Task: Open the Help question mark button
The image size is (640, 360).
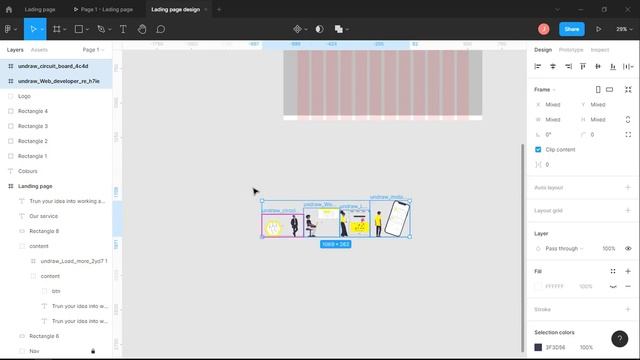Action: pos(619,338)
